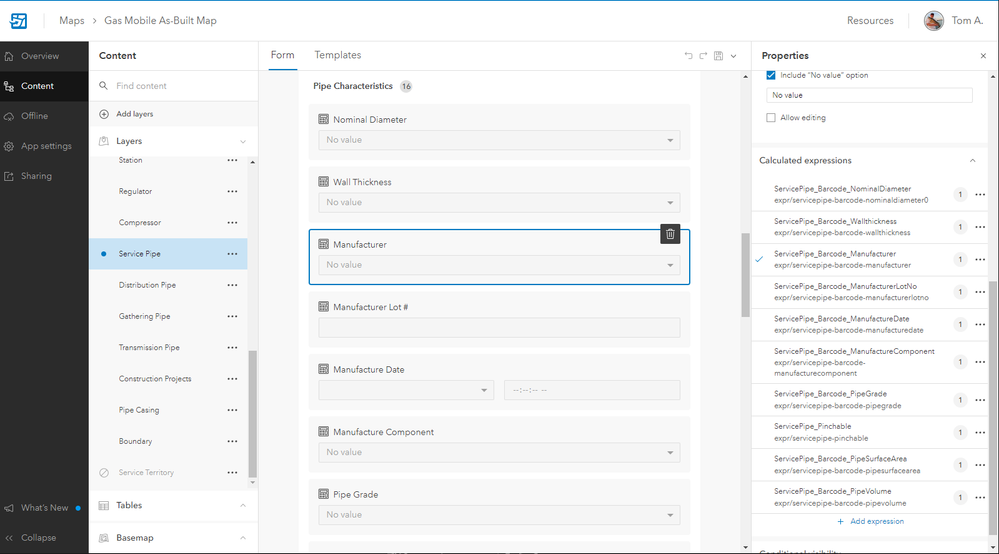This screenshot has width=999, height=554.
Task: Collapse the Calculated expressions section
Action: point(972,161)
